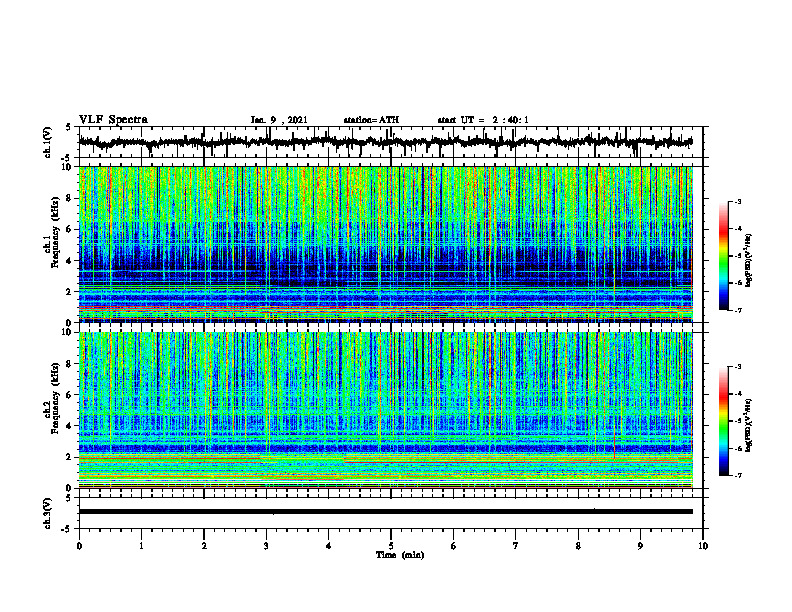Click the "start UT = 2:40:1" header text

coord(483,120)
